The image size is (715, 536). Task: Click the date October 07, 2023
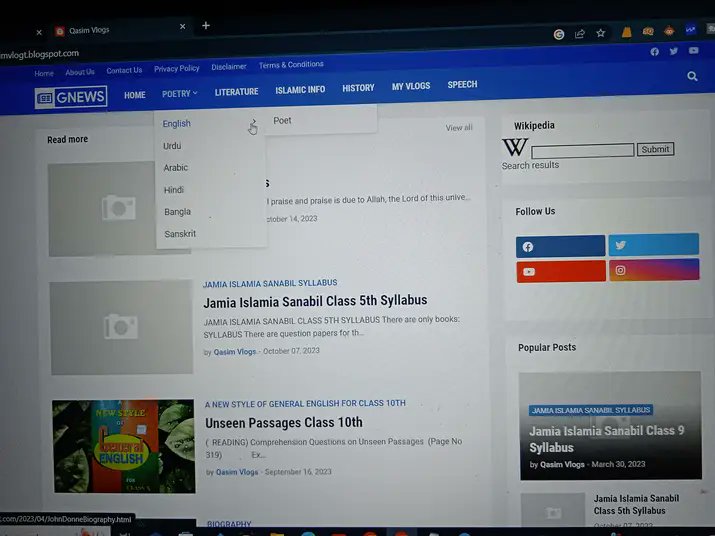coord(291,351)
